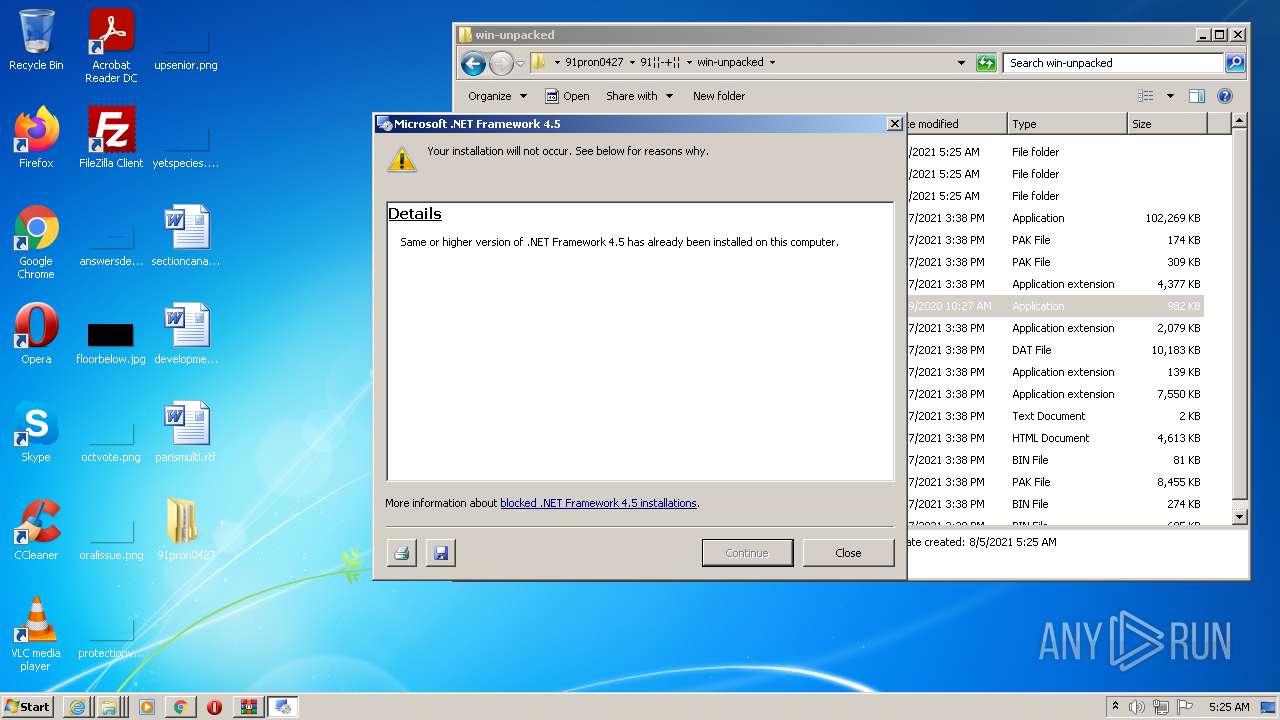Expand the view options dropdown arrow

(x=1170, y=96)
